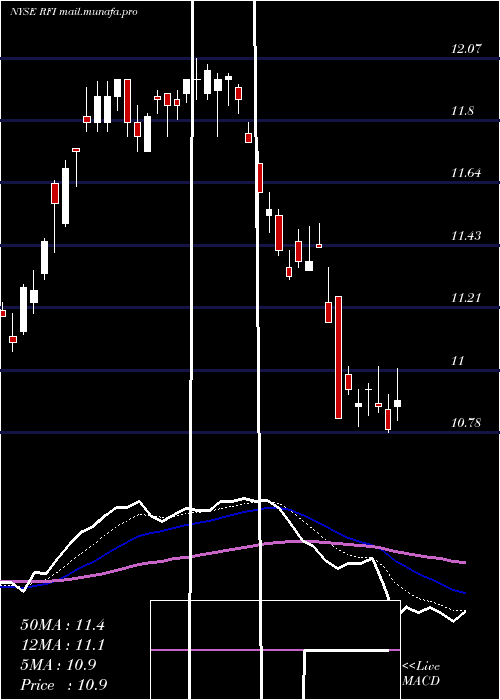Click the Price : 10.9 readout
Screen dimensions: 500x700
tap(63, 685)
